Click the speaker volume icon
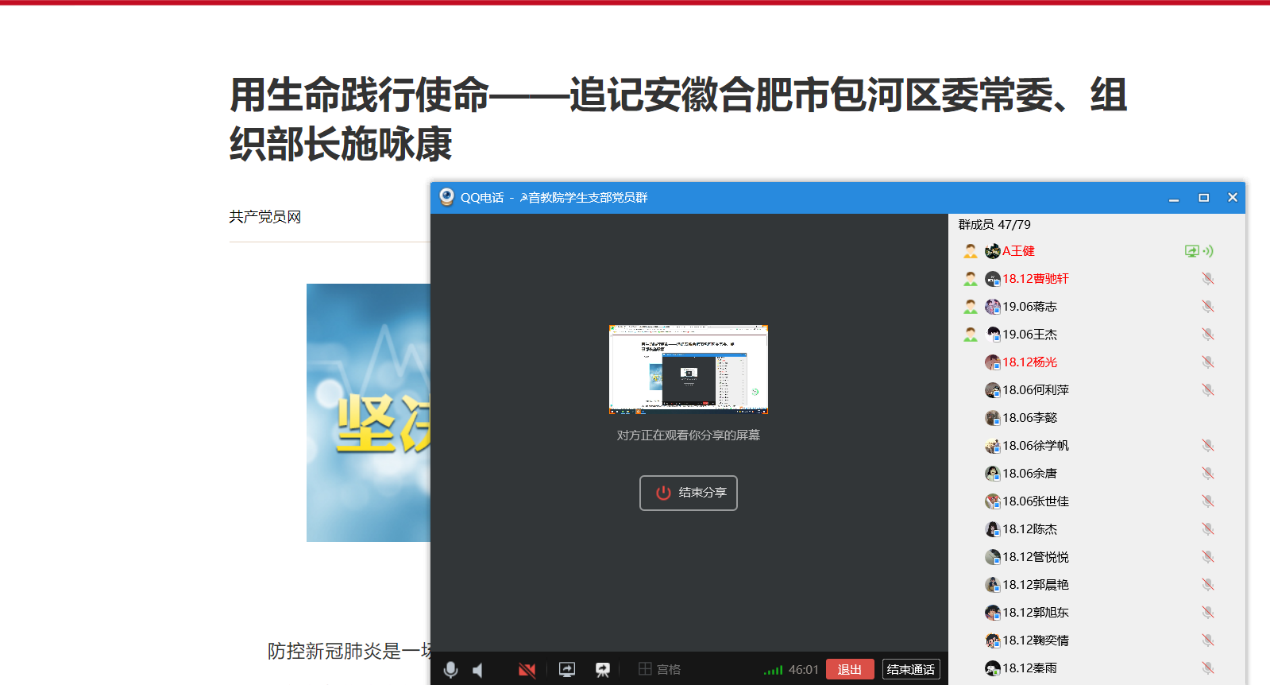This screenshot has width=1270, height=685. click(x=479, y=670)
